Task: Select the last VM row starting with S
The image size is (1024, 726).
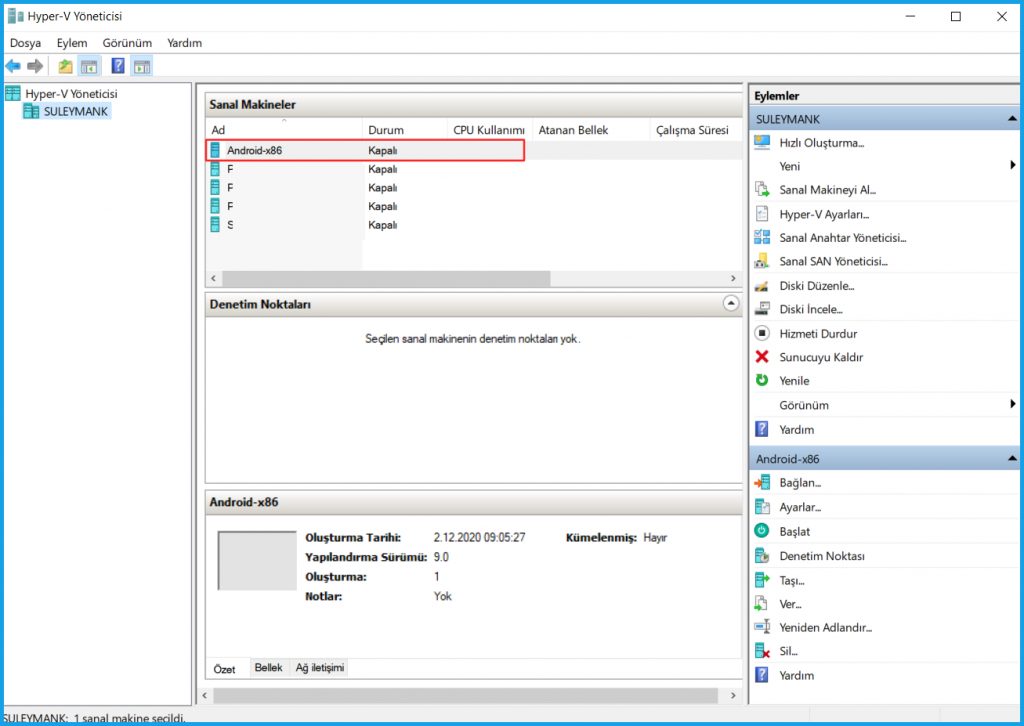Action: point(473,225)
